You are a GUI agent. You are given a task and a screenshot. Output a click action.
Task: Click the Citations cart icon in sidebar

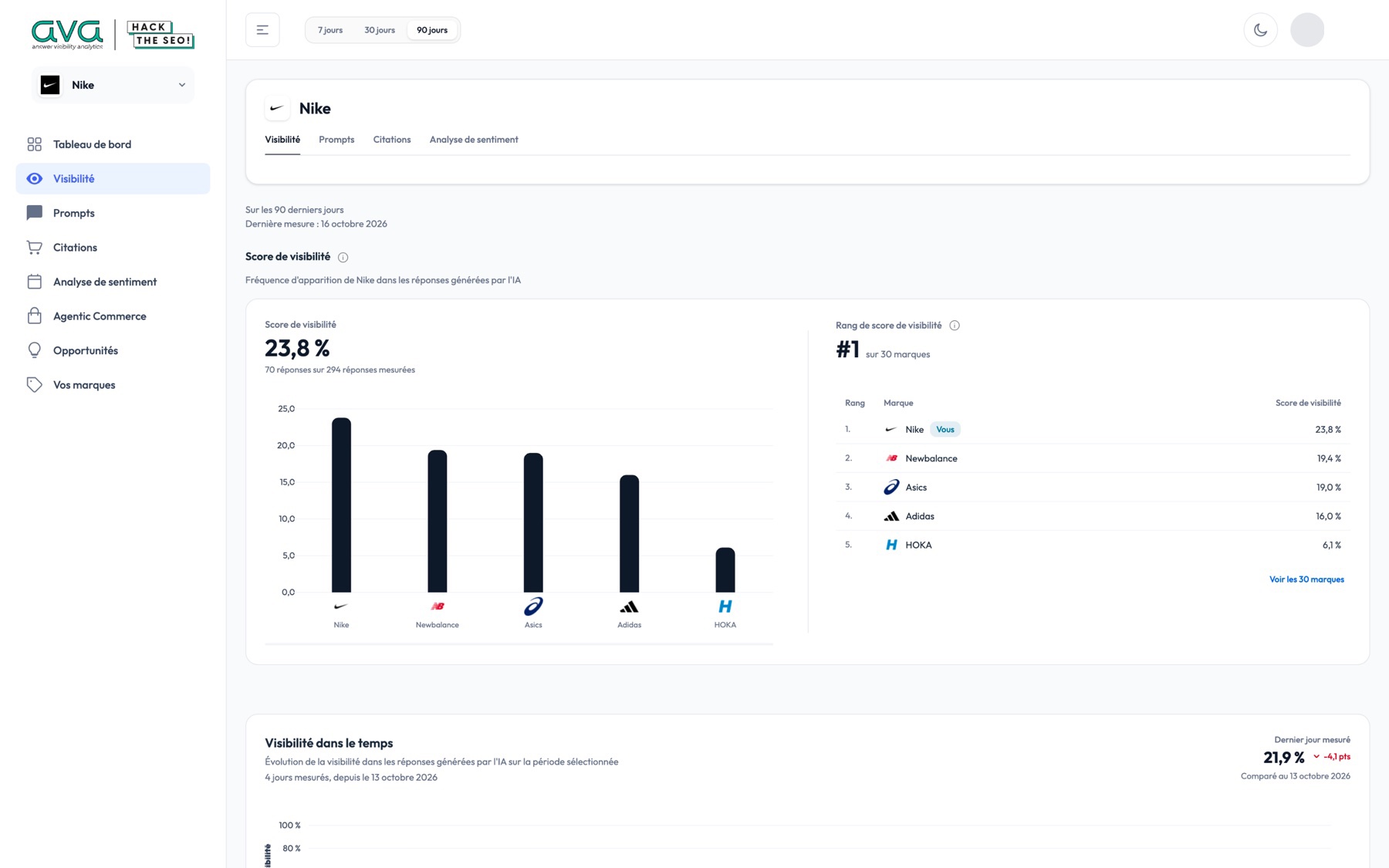pyautogui.click(x=35, y=247)
